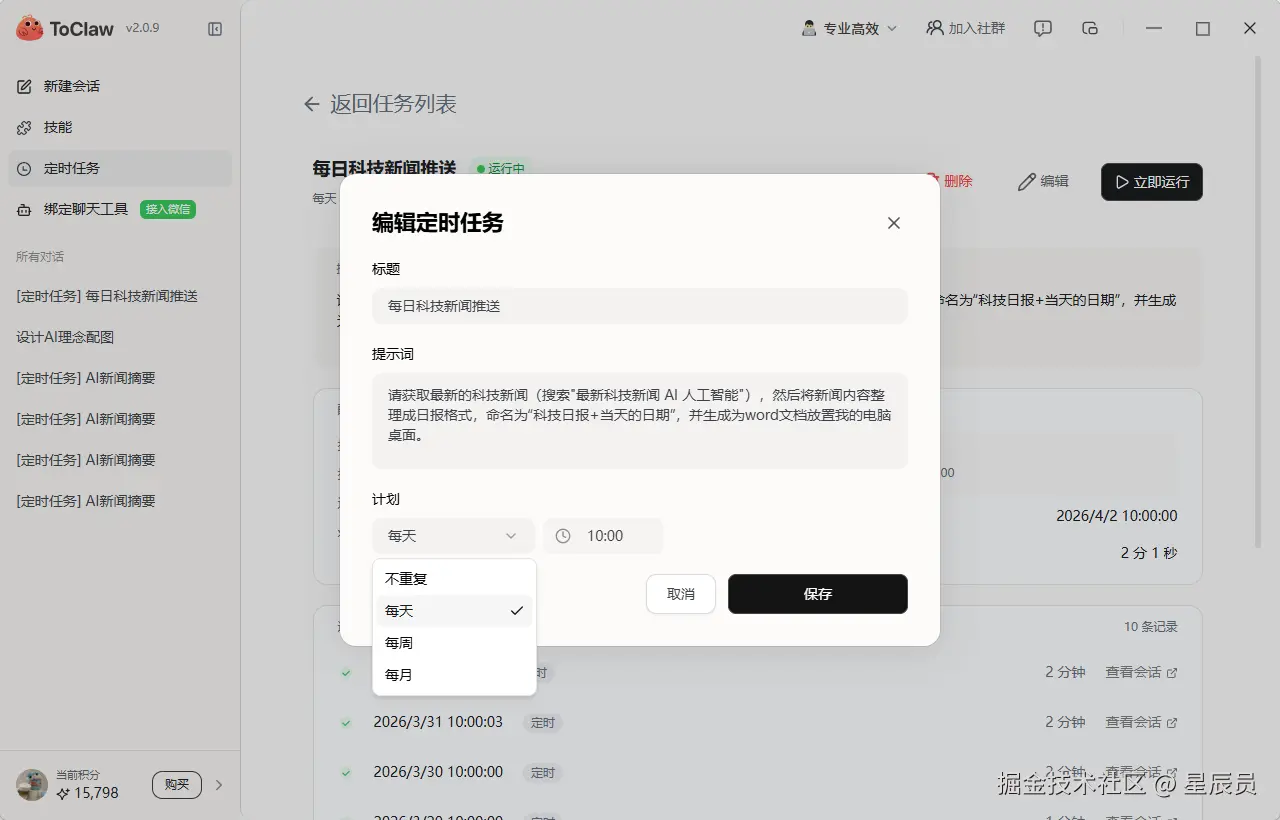Open 技能 in the sidebar
The image size is (1280, 820).
point(120,127)
